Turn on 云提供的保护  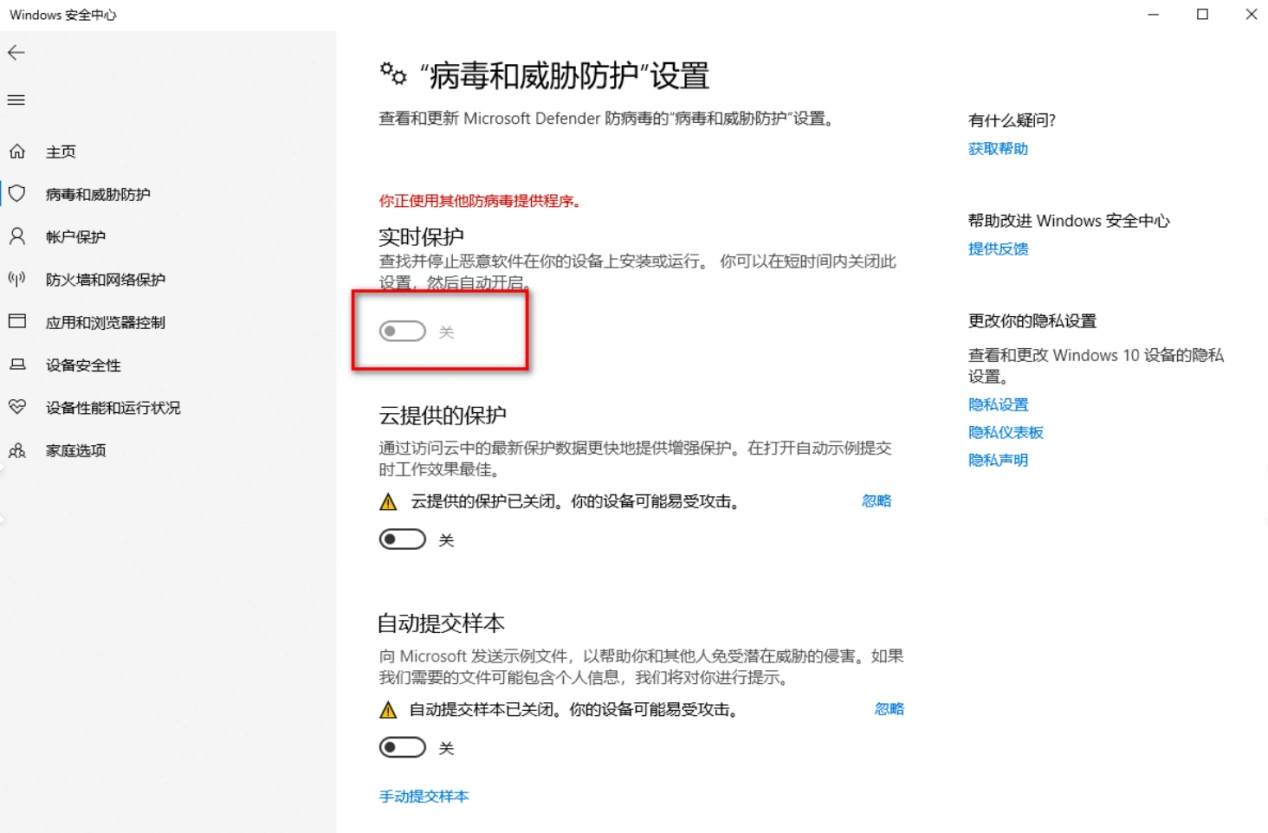[402, 539]
